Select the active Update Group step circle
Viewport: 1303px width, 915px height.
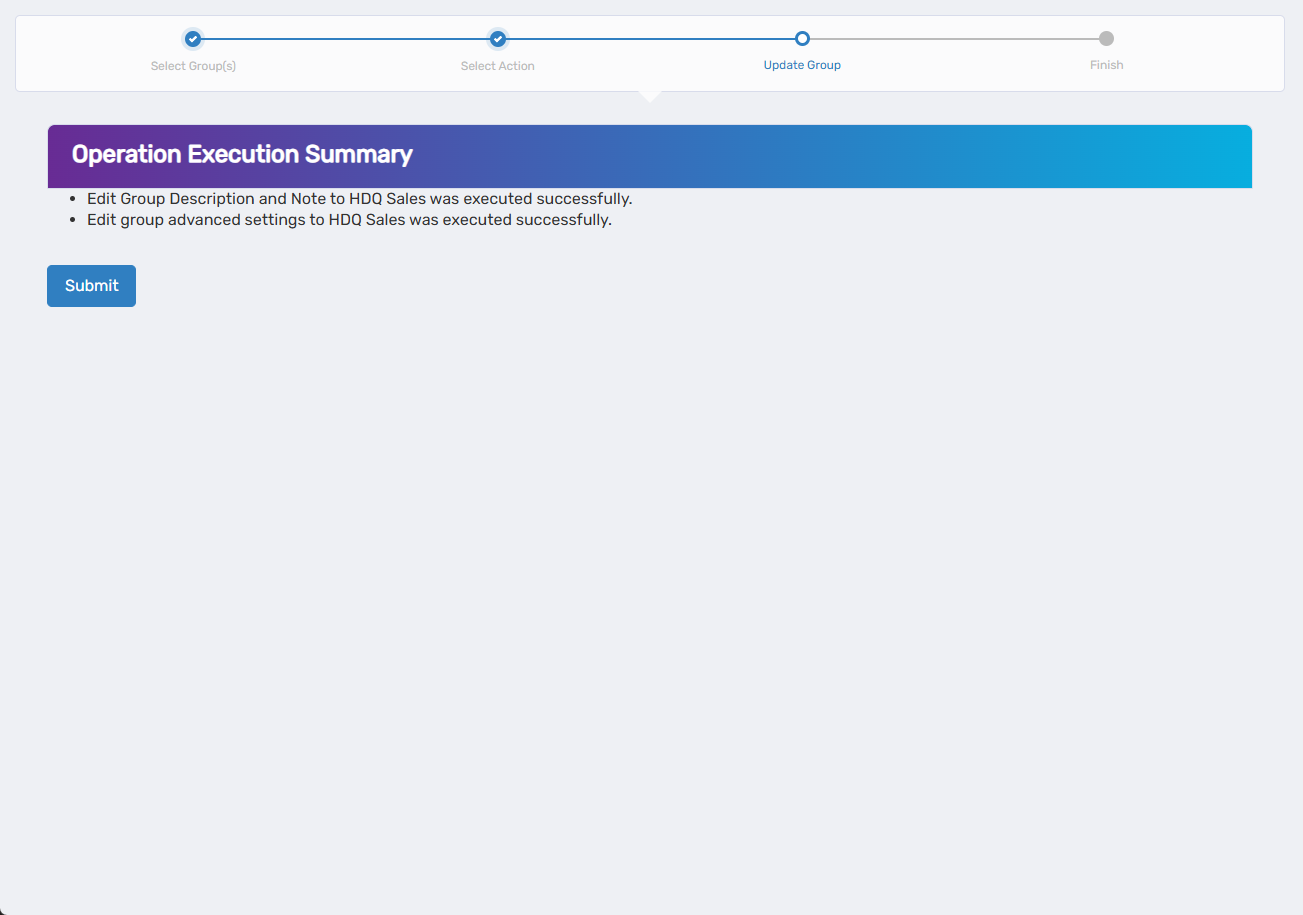802,38
